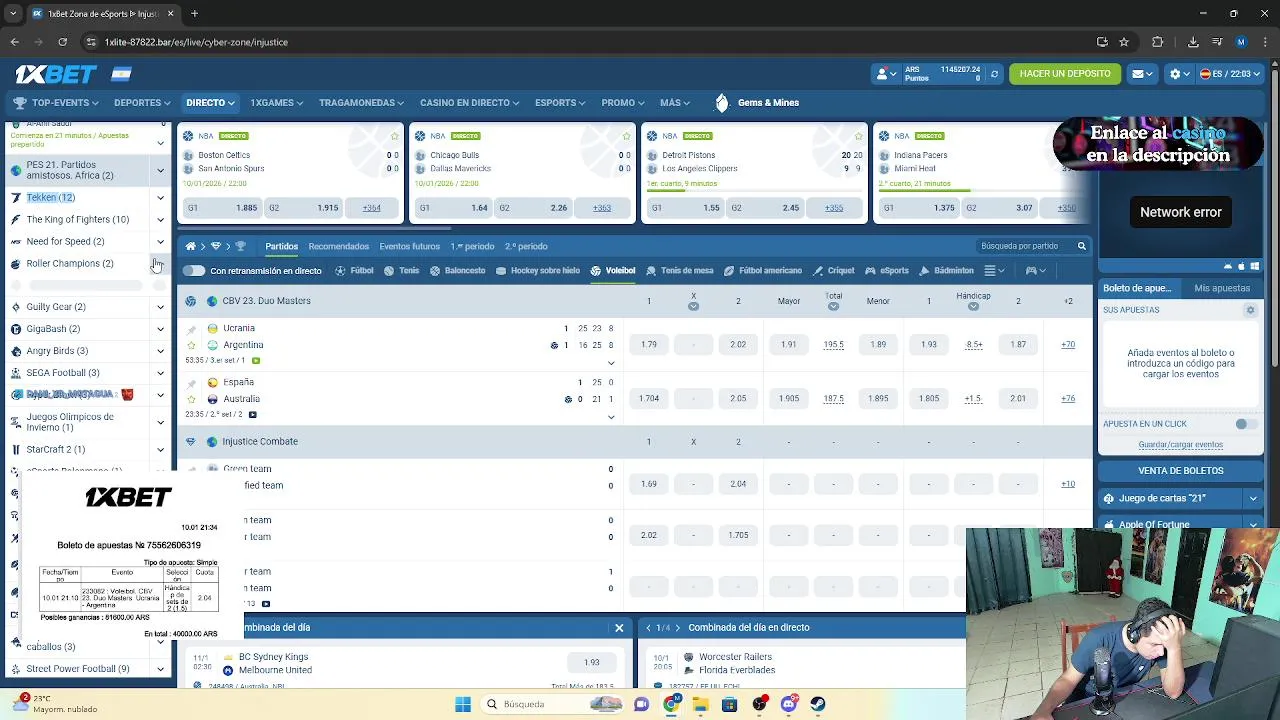Open bet slip settings gear
The height and width of the screenshot is (720, 1280).
pos(1250,310)
